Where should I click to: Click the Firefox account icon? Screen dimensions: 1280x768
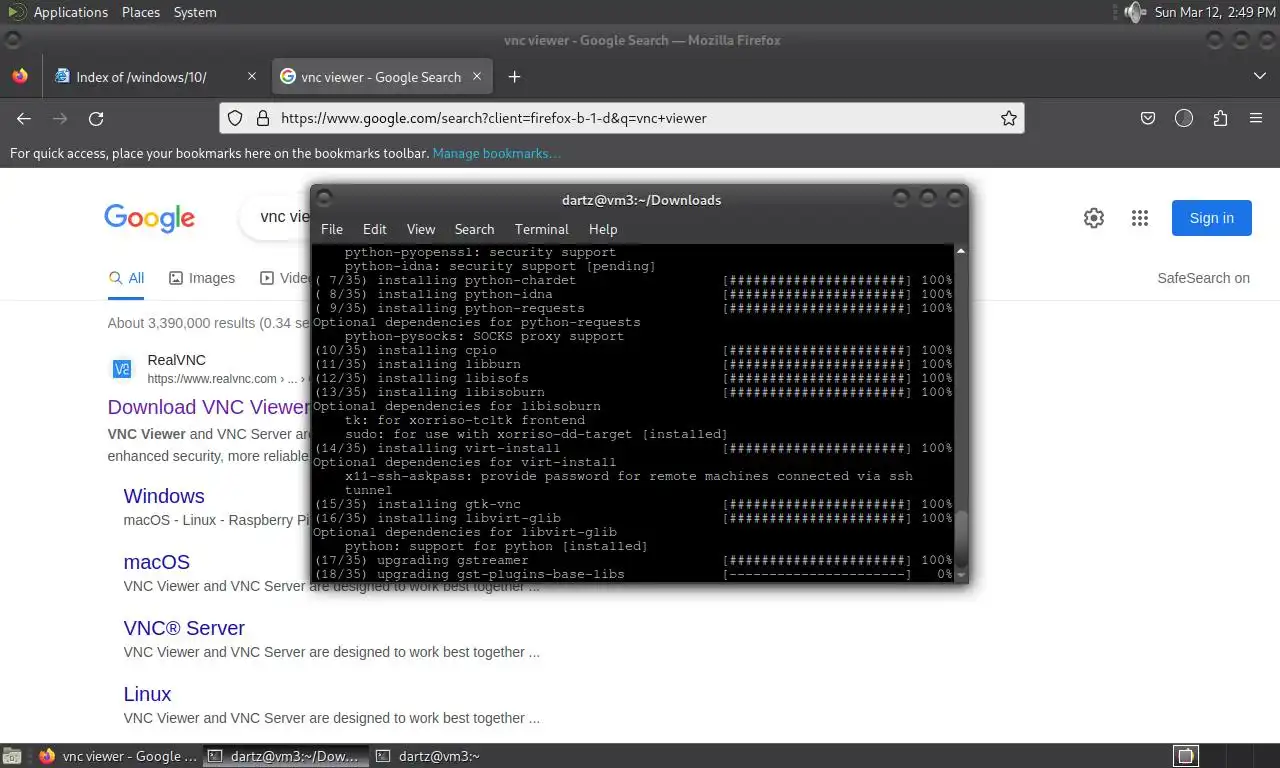1184,118
